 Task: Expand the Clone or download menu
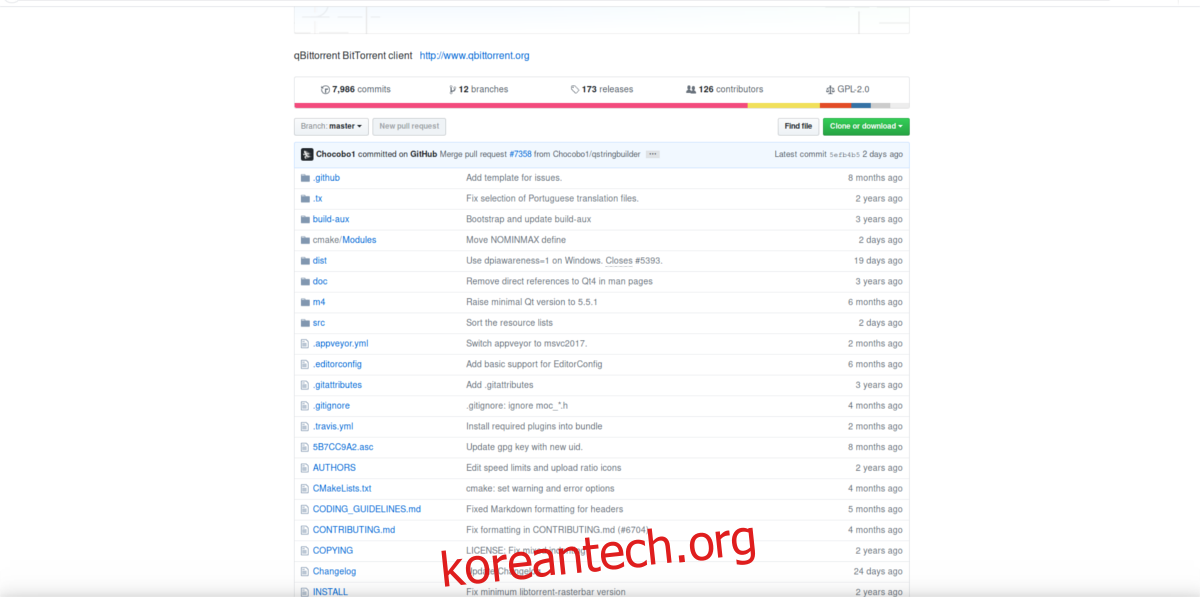[x=866, y=126]
